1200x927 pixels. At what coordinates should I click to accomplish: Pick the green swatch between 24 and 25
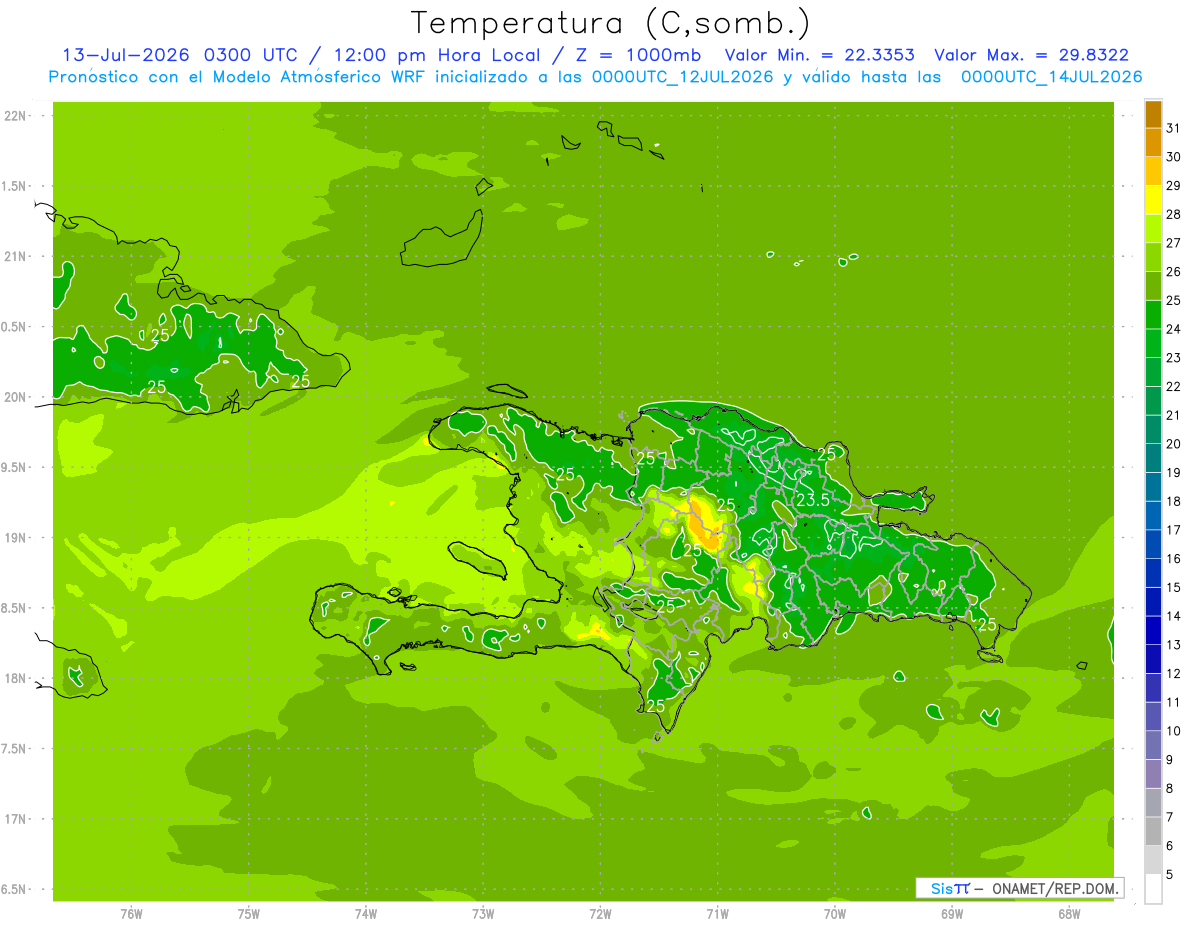[1153, 315]
